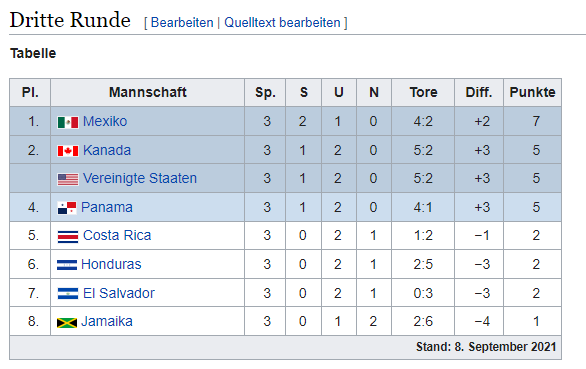Click the Honduras flag icon
This screenshot has height=369, width=586.
(x=67, y=265)
